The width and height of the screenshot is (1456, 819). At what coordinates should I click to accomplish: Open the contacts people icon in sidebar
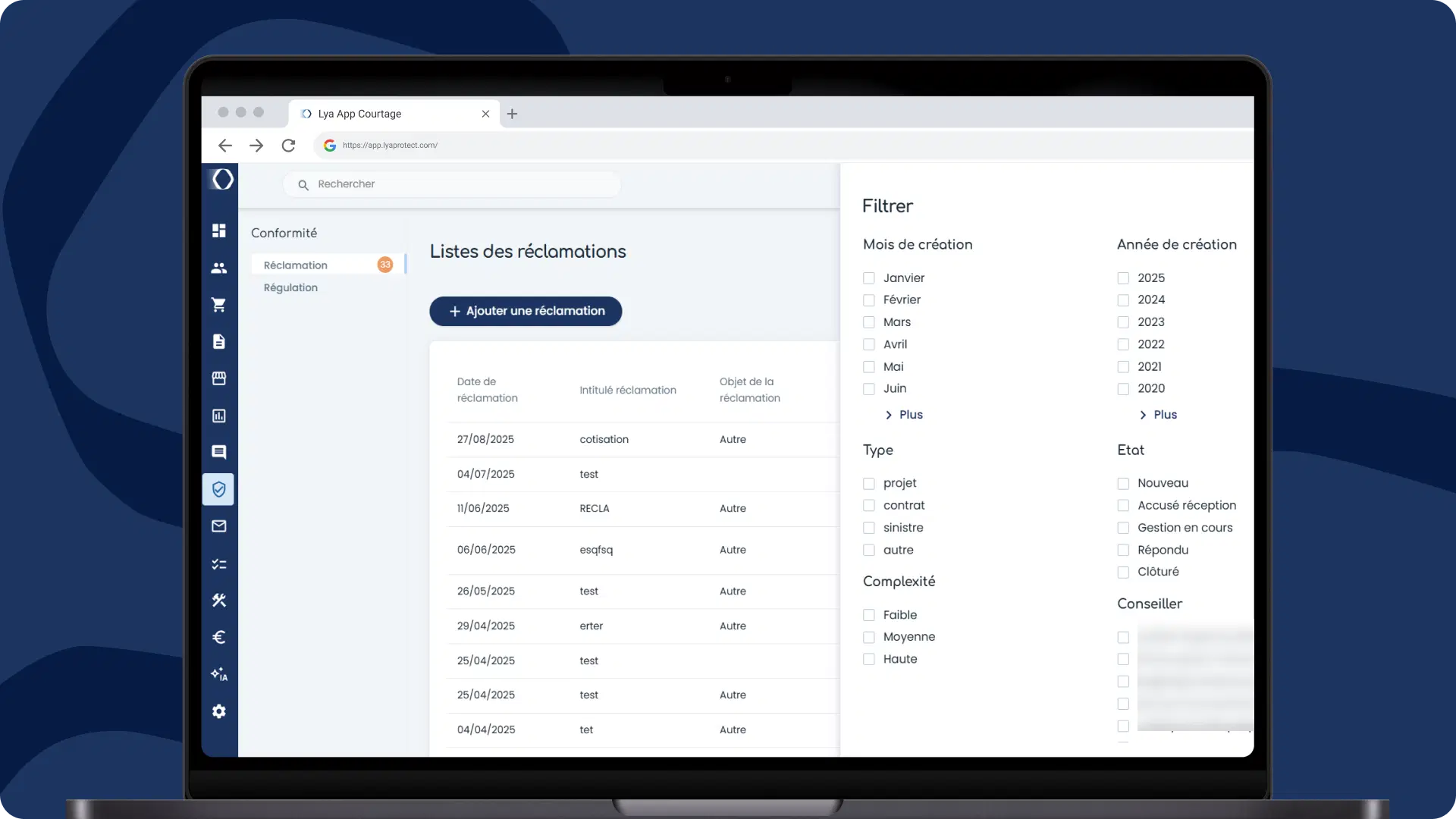tap(219, 268)
